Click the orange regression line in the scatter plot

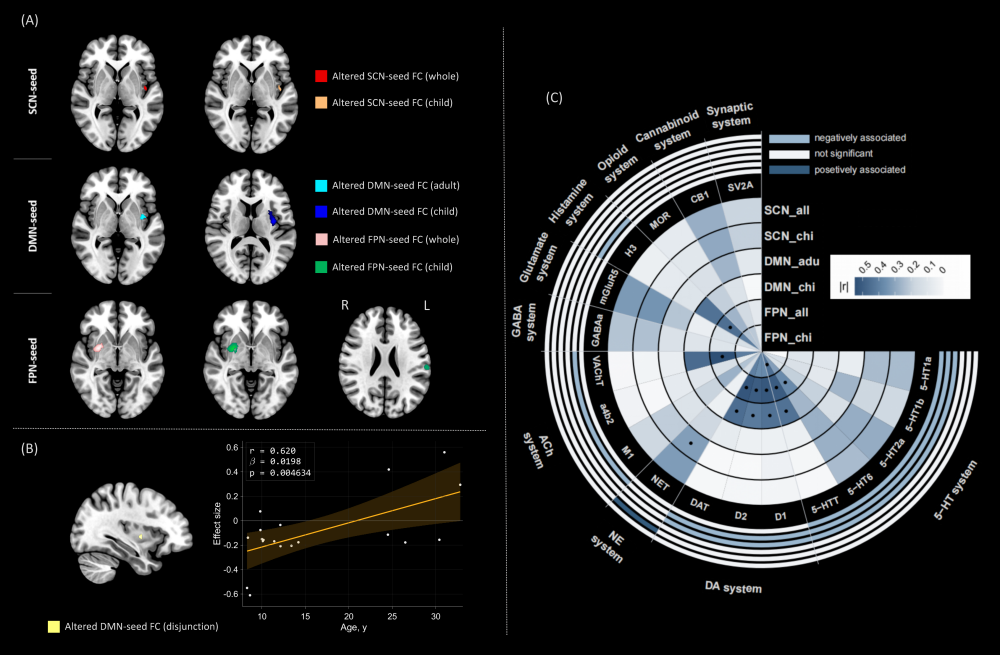click(x=353, y=521)
